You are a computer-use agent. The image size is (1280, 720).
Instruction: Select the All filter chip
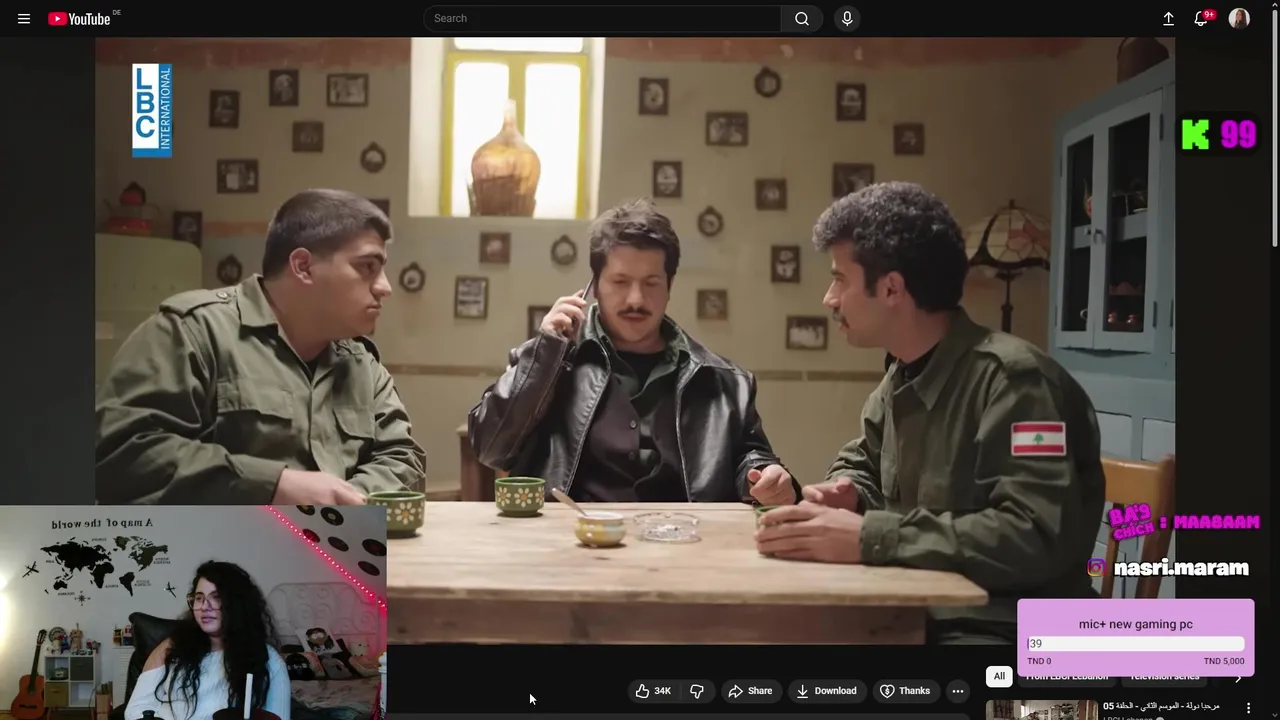pos(999,677)
